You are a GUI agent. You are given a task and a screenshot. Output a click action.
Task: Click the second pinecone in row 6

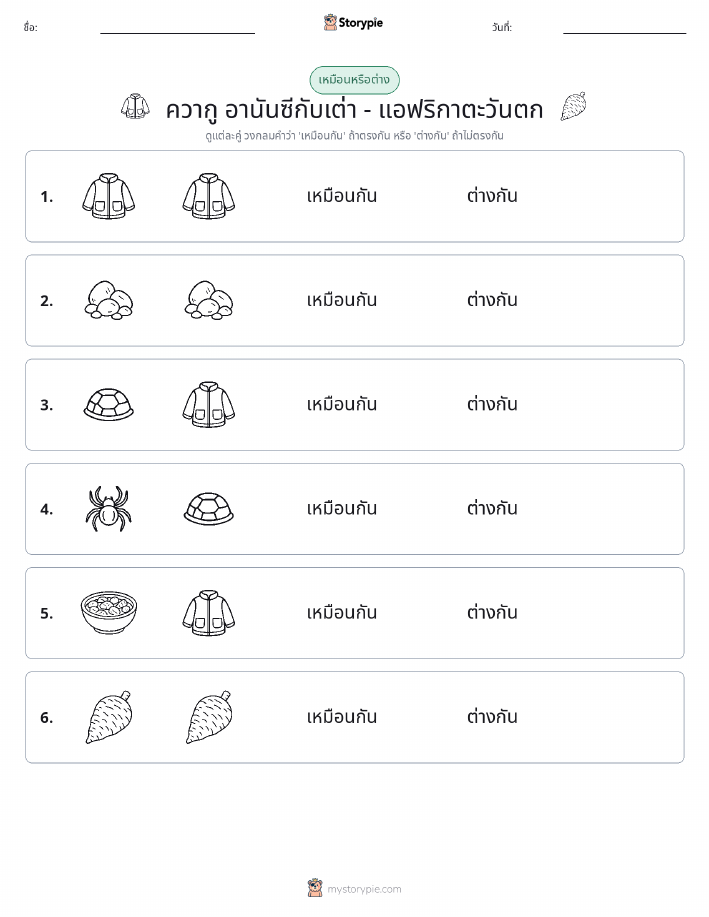pyautogui.click(x=209, y=717)
